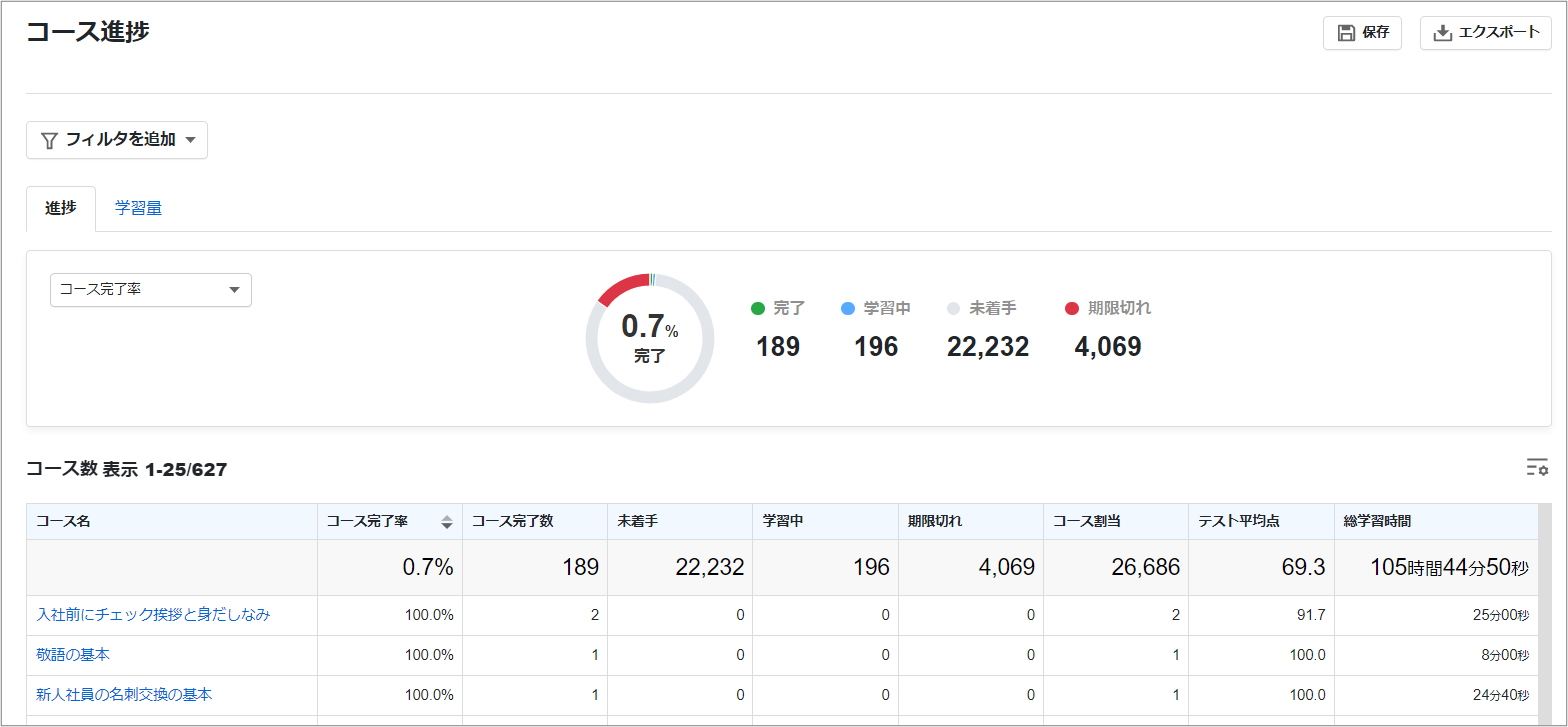The width and height of the screenshot is (1568, 727).
Task: Open 新人社員の名刺交換の基本 course link
Action: click(124, 694)
